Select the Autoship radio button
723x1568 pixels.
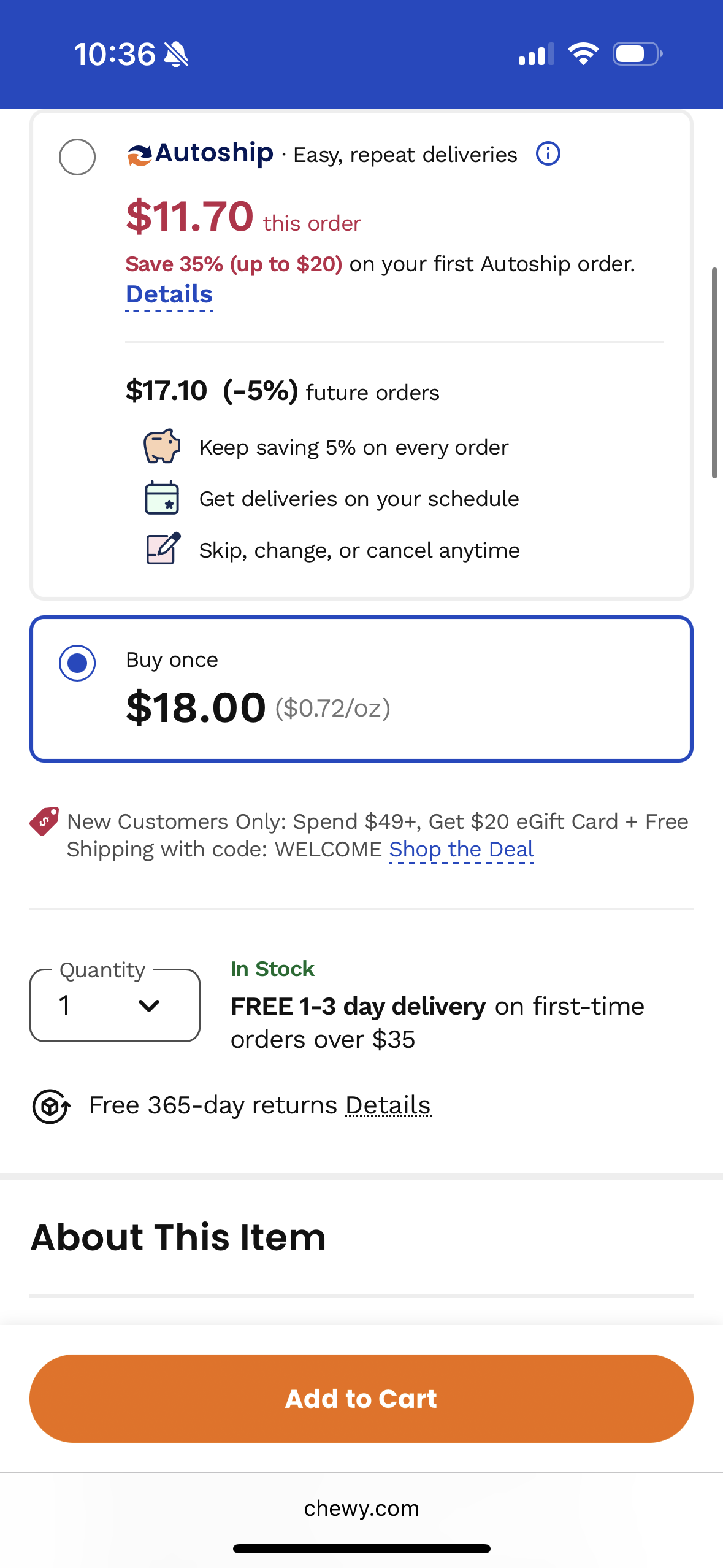point(77,157)
